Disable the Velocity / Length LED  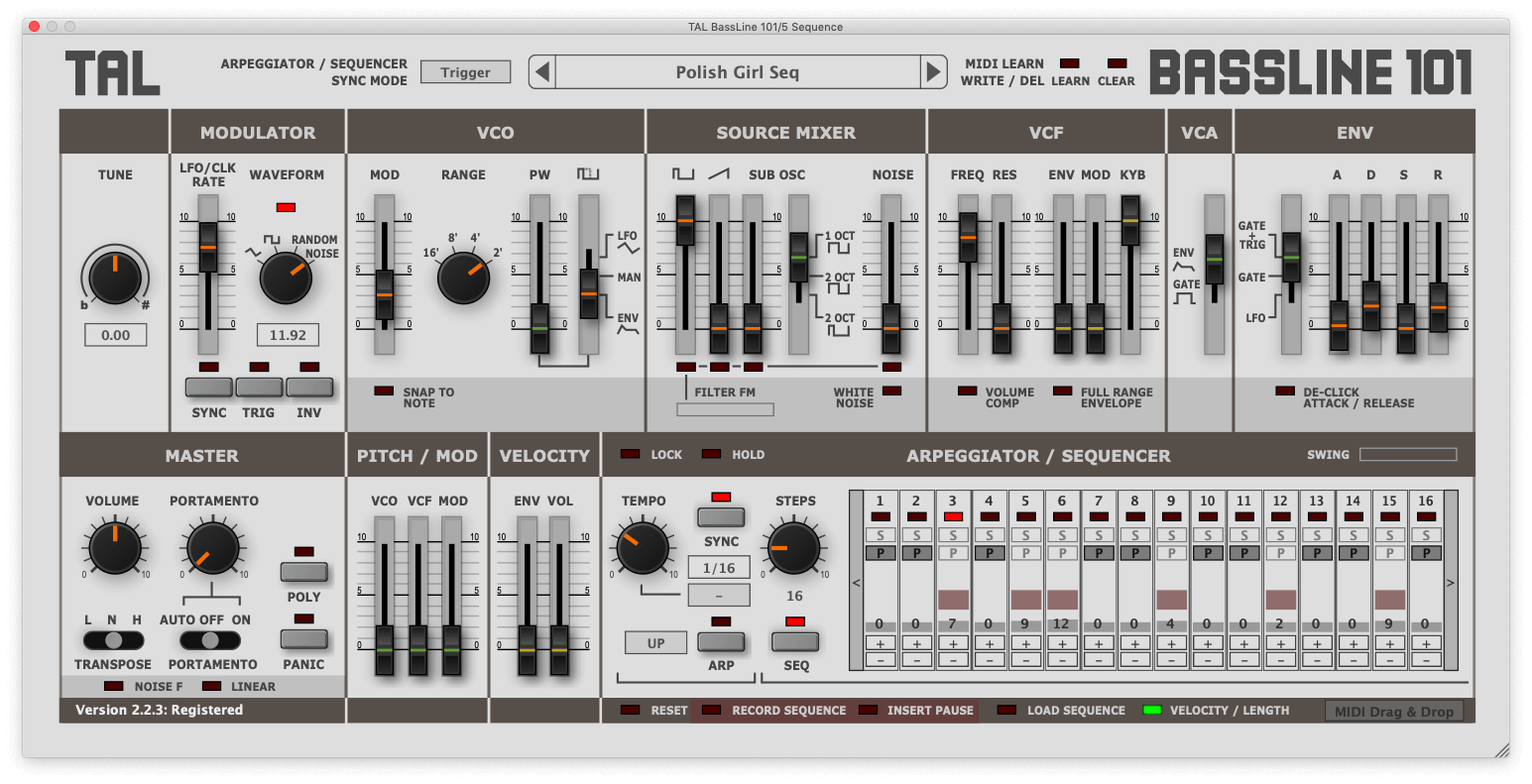[1151, 710]
